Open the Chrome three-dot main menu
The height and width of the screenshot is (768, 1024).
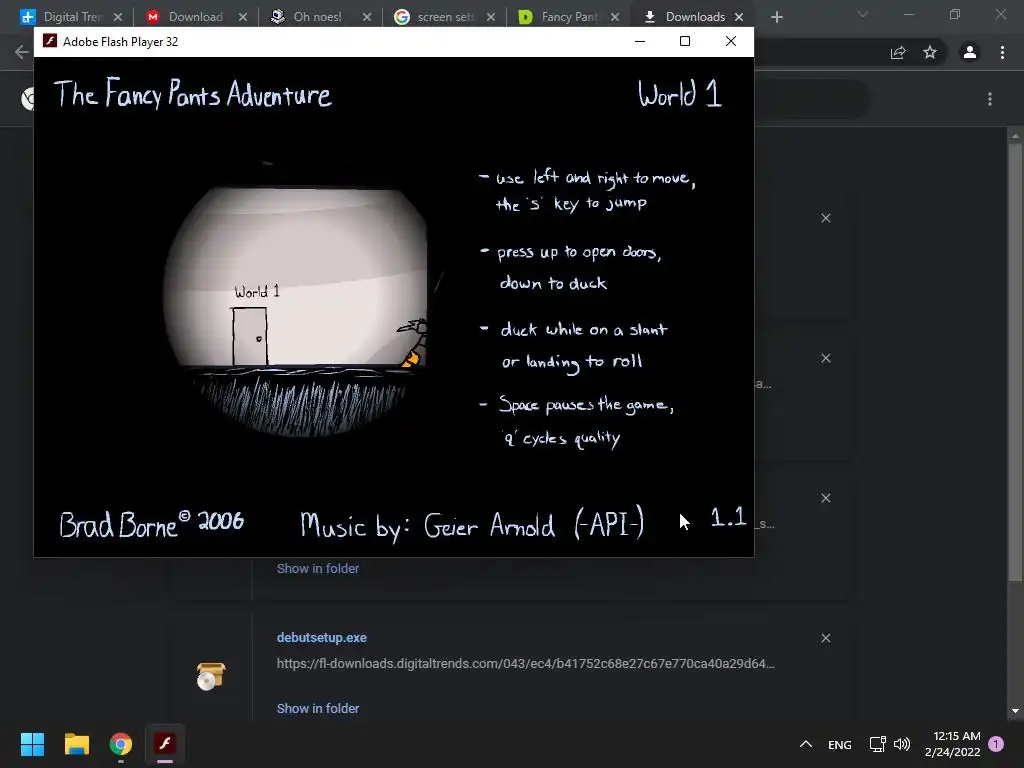click(1002, 52)
